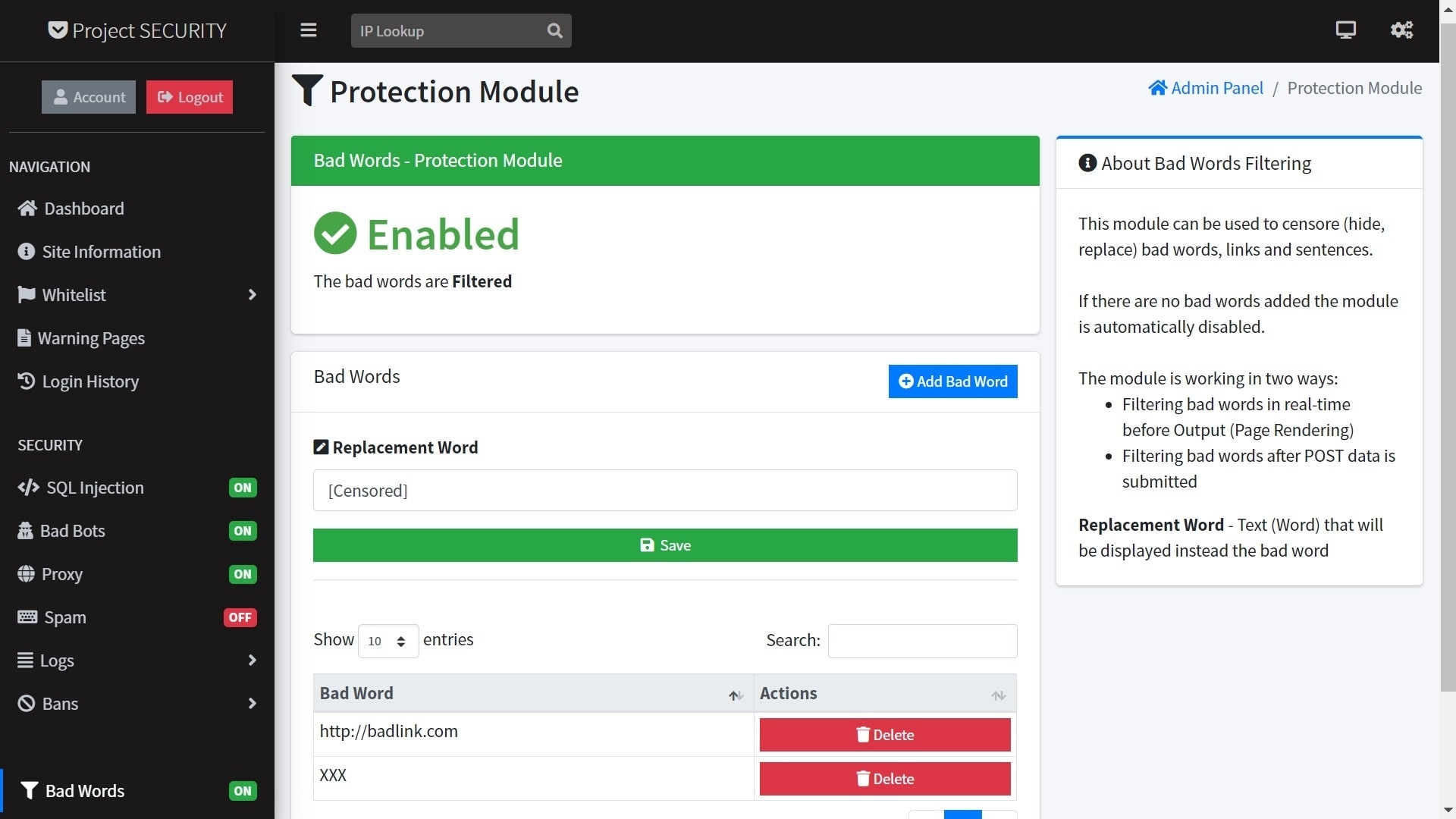
Task: Toggle Spam module from OFF to ON
Action: 240,617
